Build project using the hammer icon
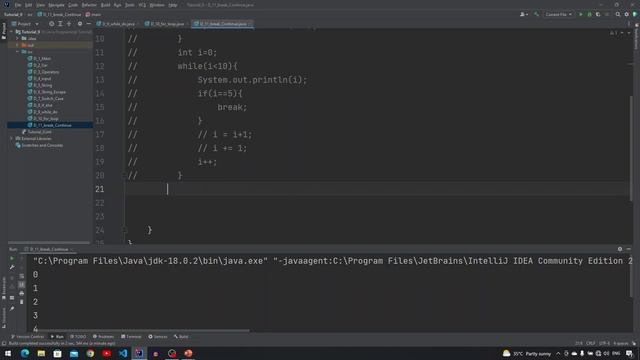Screen dimensions: 640x360 pos(536,14)
